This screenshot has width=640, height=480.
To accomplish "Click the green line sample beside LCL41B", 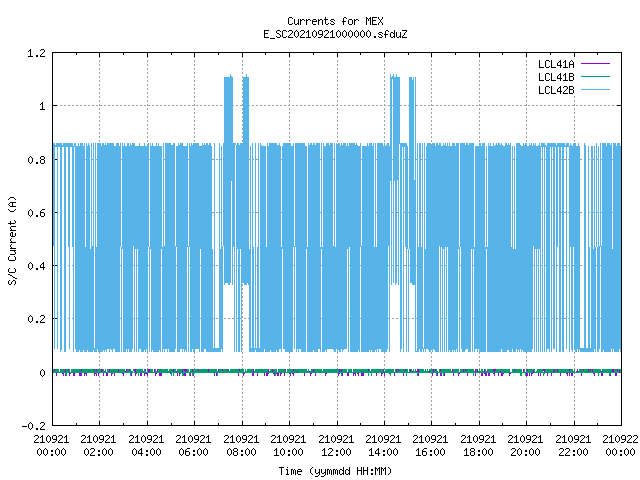I will tap(595, 77).
